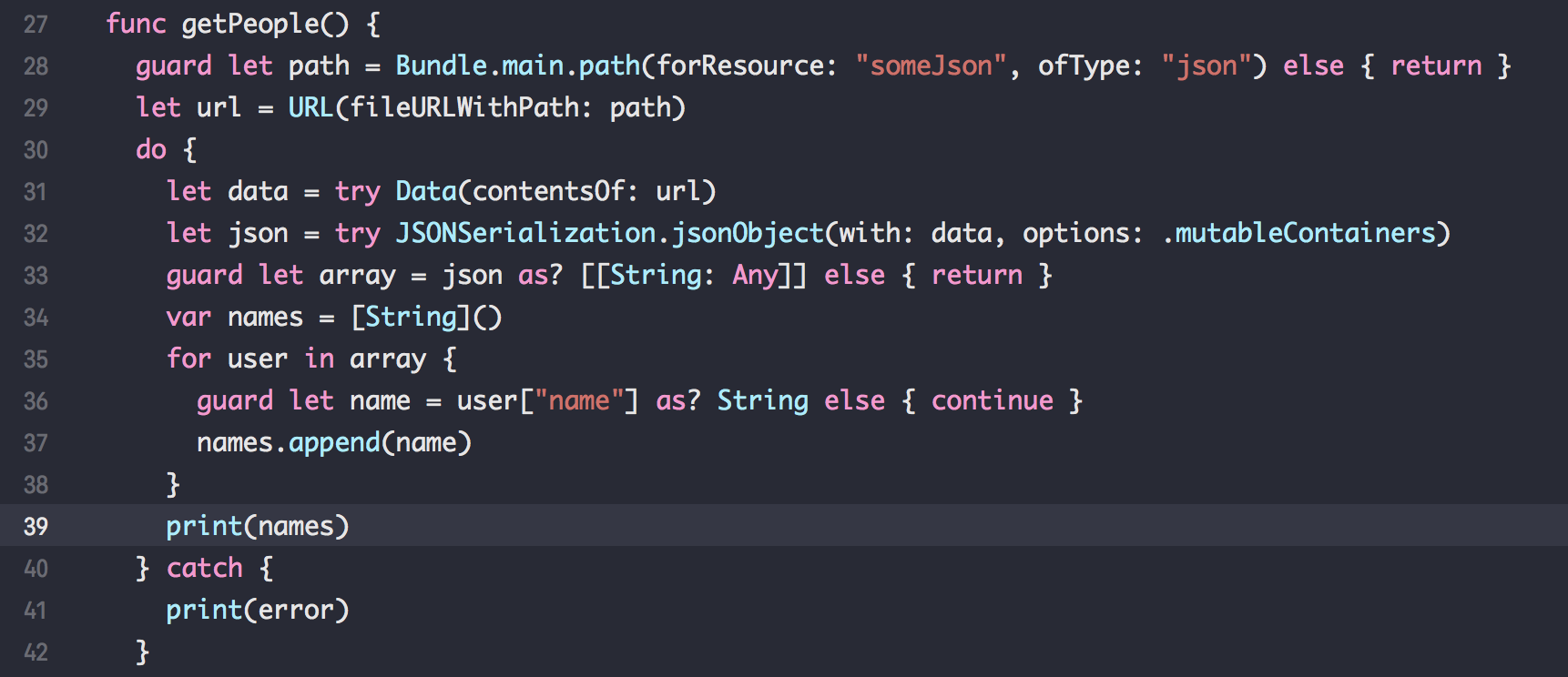Click line number 33 in the gutter
The width and height of the screenshot is (1568, 677).
point(36,276)
